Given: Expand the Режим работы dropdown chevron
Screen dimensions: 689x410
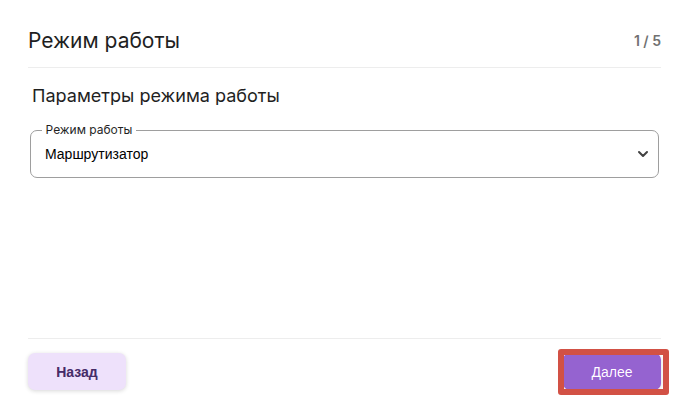Looking at the screenshot, I should pyautogui.click(x=642, y=154).
